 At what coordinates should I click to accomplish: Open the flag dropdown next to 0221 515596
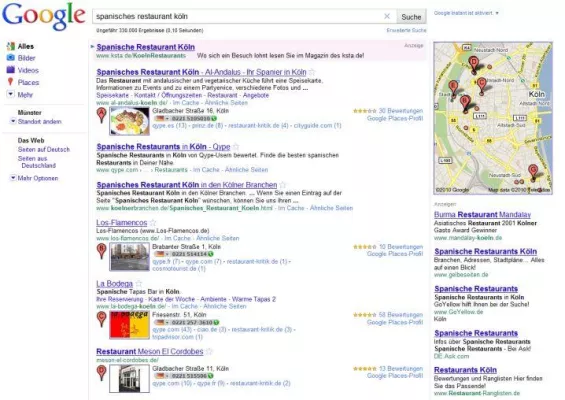click(x=161, y=376)
